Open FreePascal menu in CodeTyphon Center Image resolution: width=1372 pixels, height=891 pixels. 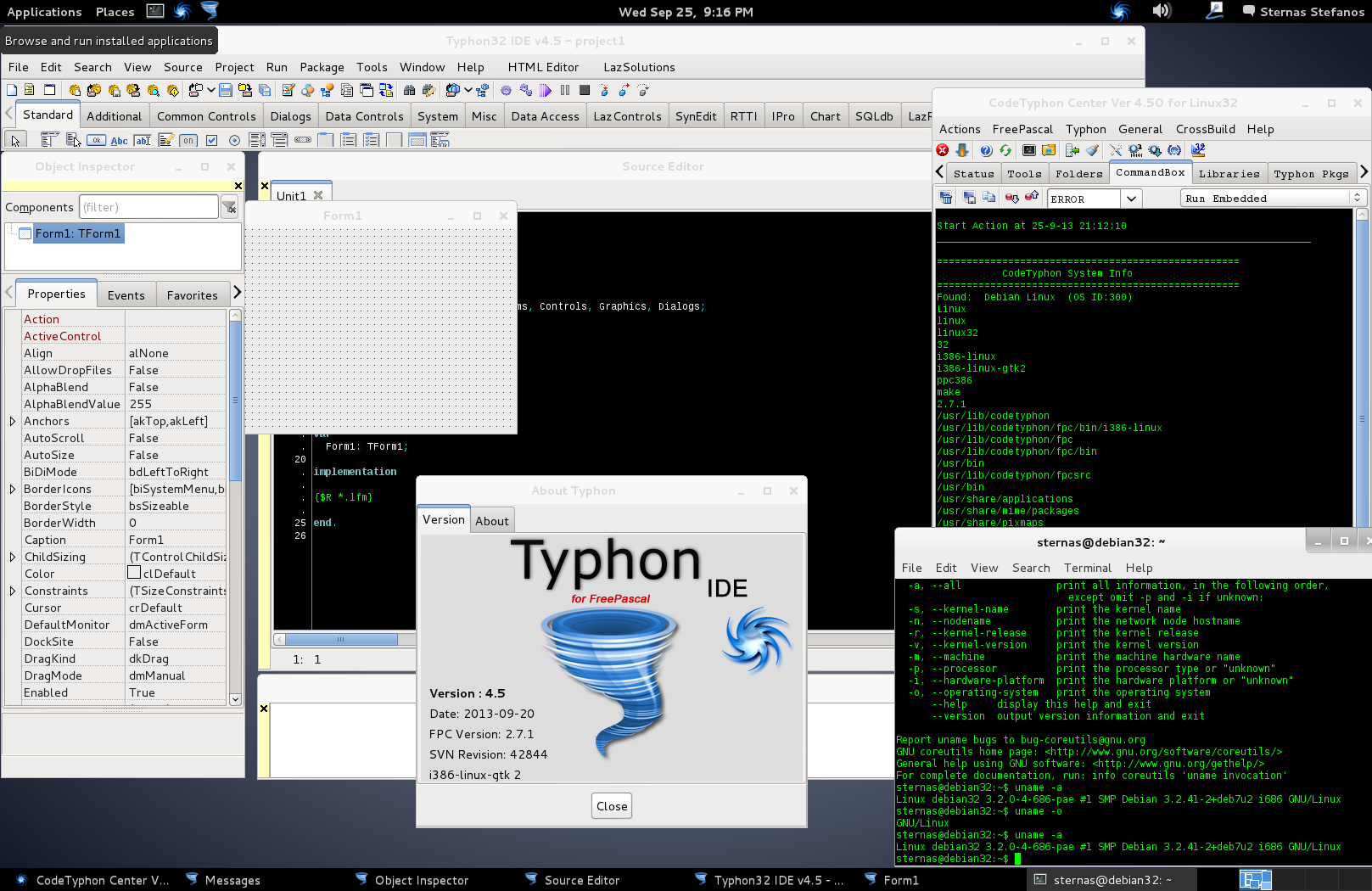coord(1022,129)
